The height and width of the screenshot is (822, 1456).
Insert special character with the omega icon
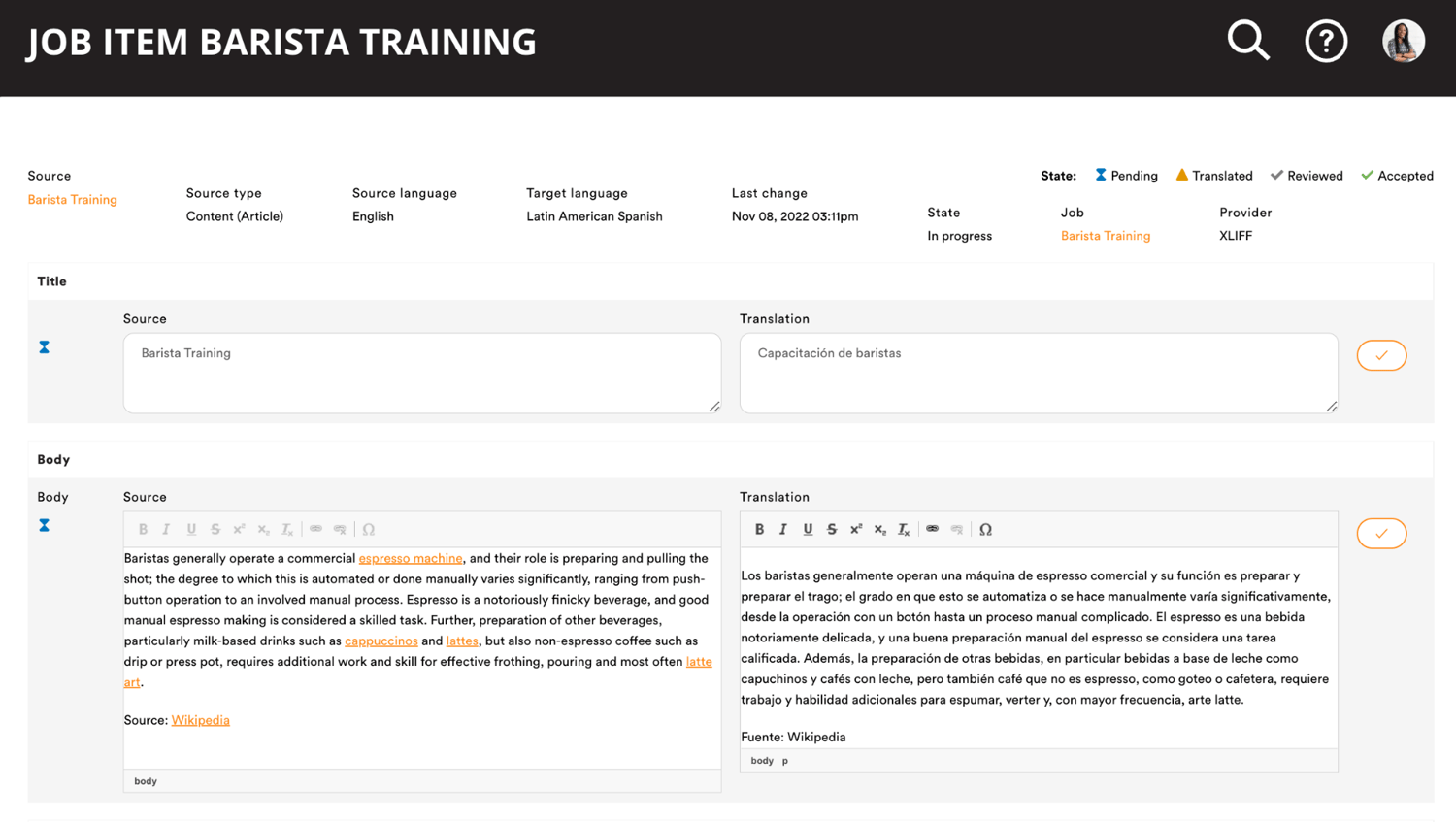click(985, 529)
